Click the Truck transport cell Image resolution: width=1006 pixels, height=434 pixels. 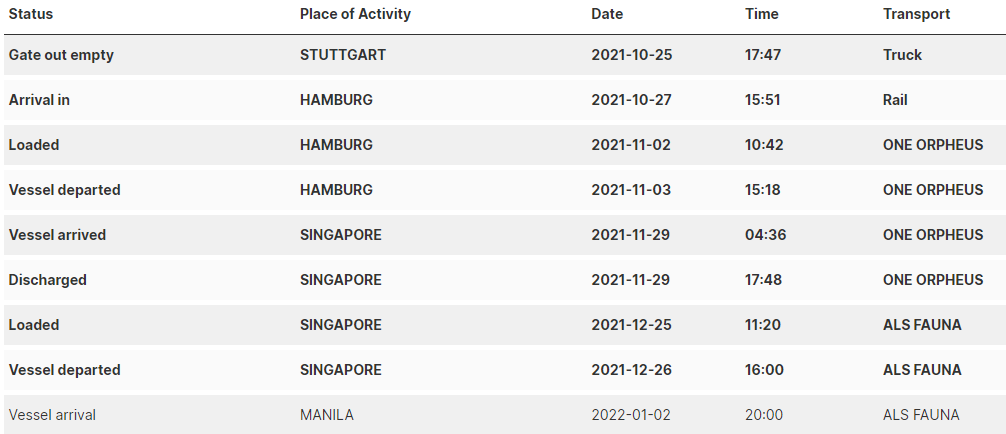point(902,55)
